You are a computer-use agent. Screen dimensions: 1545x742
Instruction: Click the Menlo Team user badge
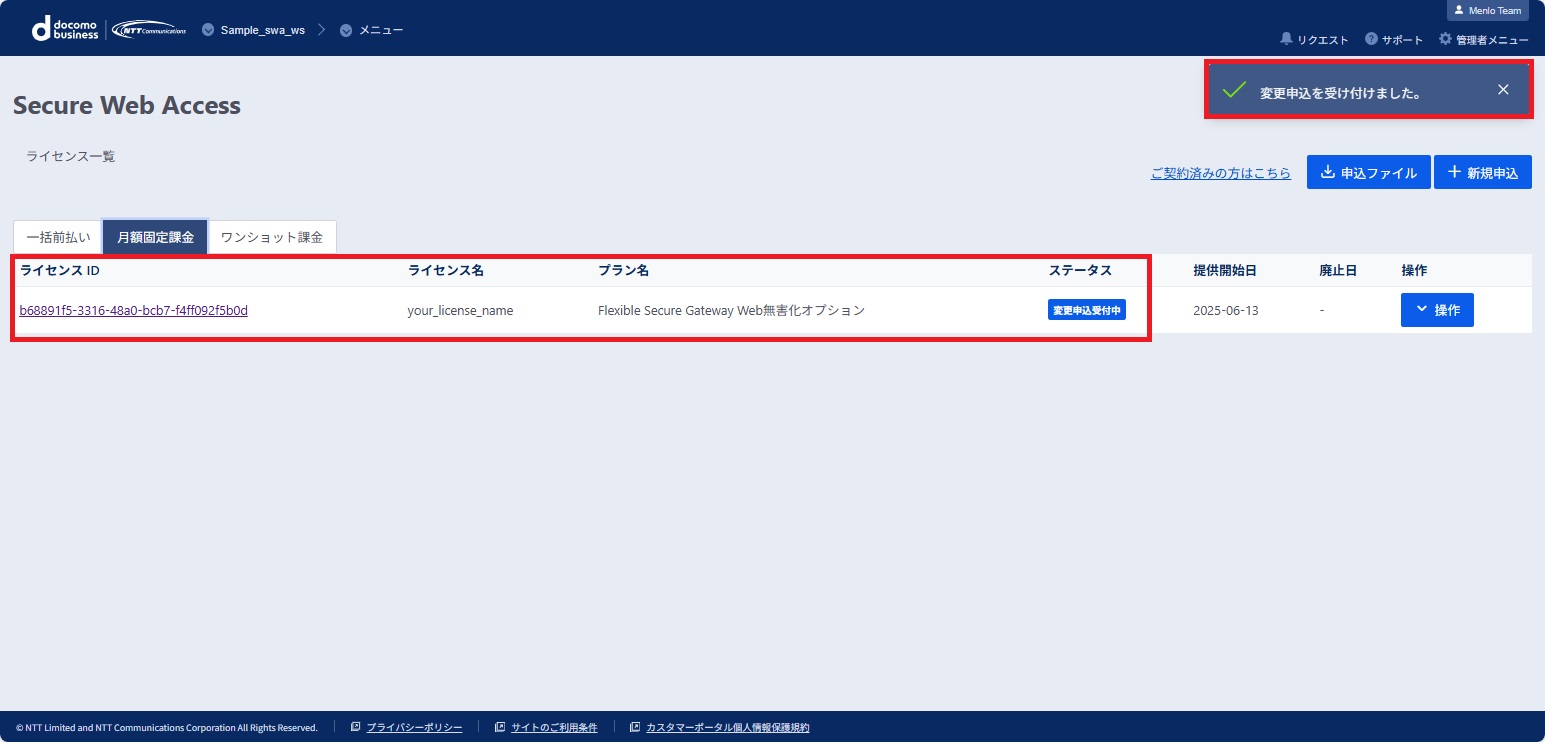[x=1487, y=10]
